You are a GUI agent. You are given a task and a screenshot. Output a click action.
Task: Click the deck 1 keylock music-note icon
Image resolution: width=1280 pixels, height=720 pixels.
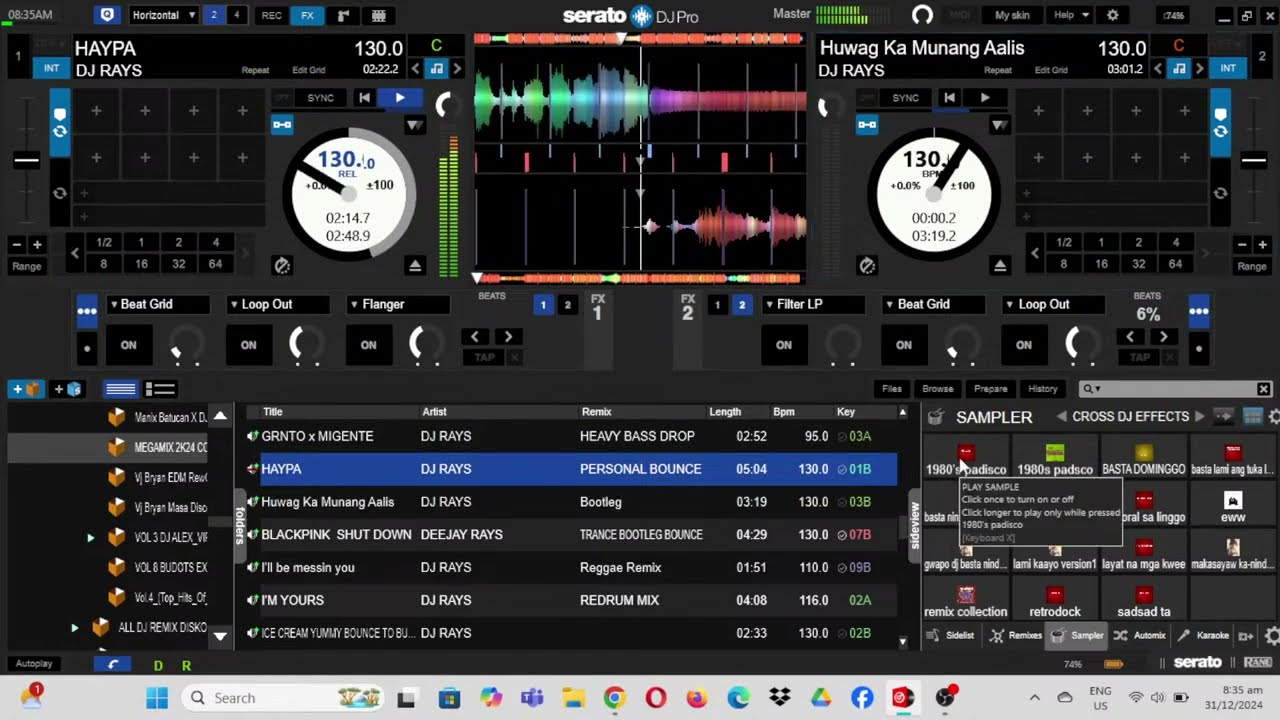click(x=436, y=68)
